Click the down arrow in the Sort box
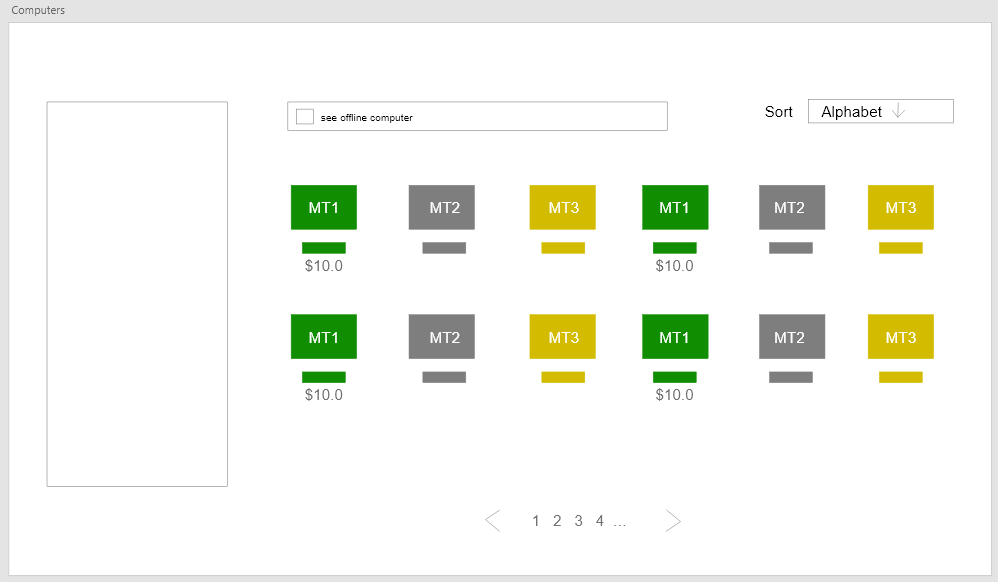The image size is (998, 582). pyautogui.click(x=898, y=111)
